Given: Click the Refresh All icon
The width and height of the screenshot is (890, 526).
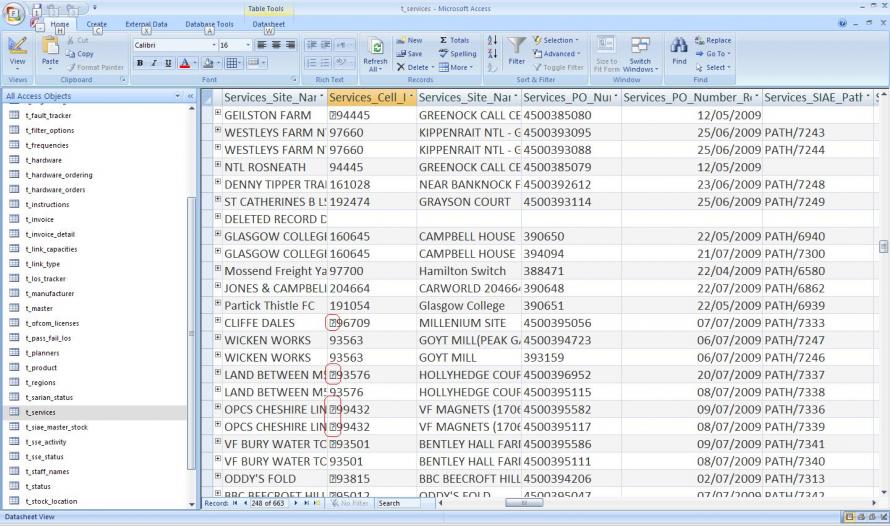Looking at the screenshot, I should point(376,51).
